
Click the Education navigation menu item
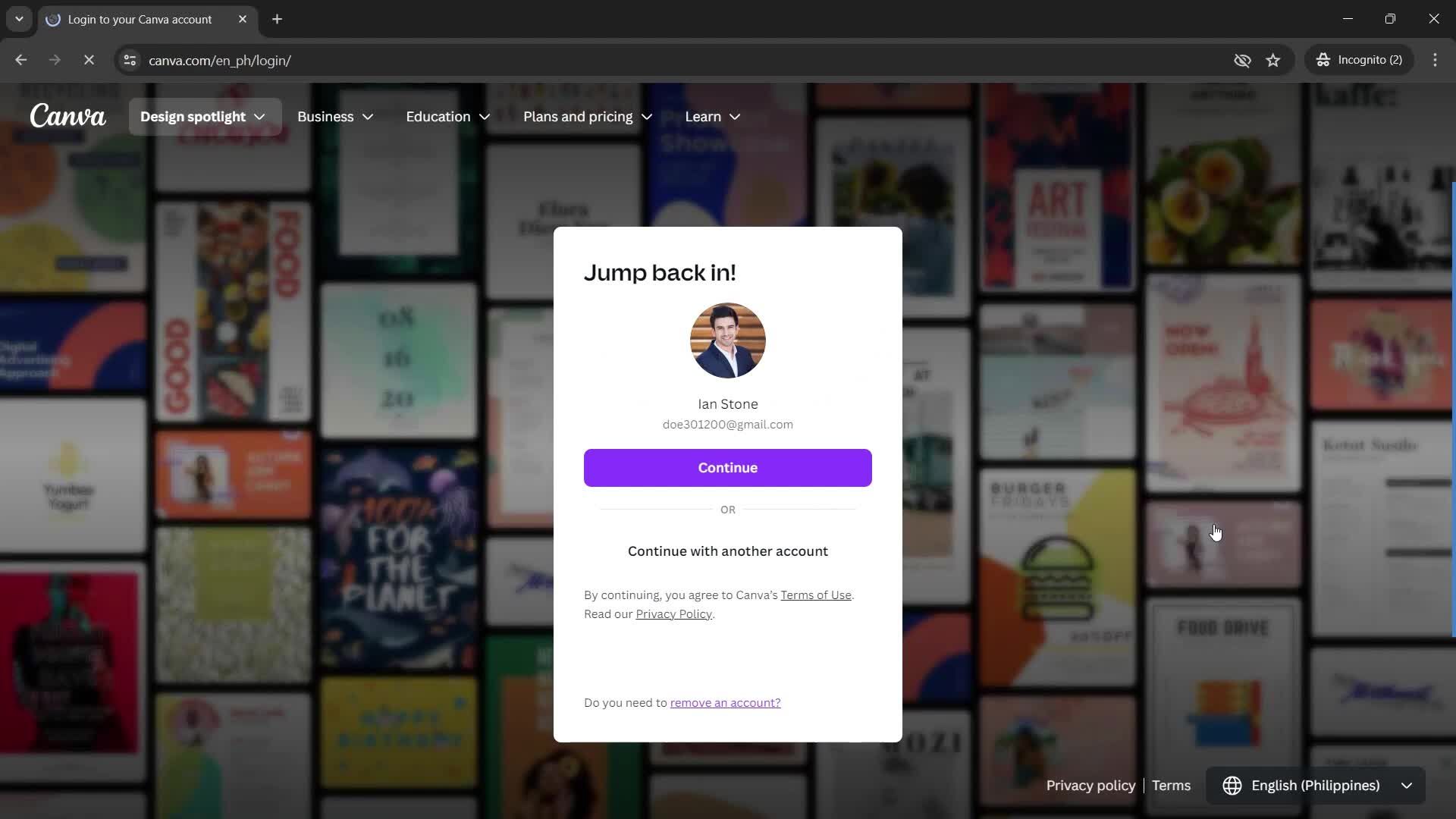[x=448, y=116]
